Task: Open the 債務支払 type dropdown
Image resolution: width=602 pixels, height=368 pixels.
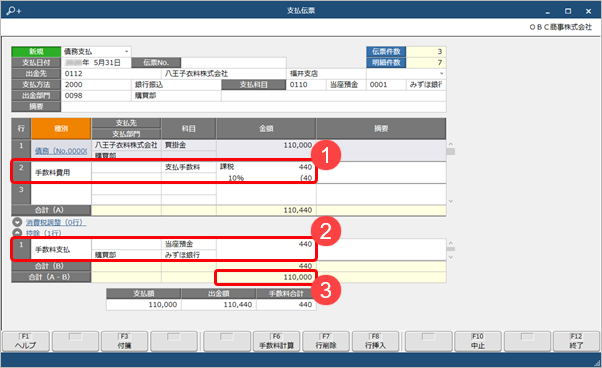Action: 126,51
